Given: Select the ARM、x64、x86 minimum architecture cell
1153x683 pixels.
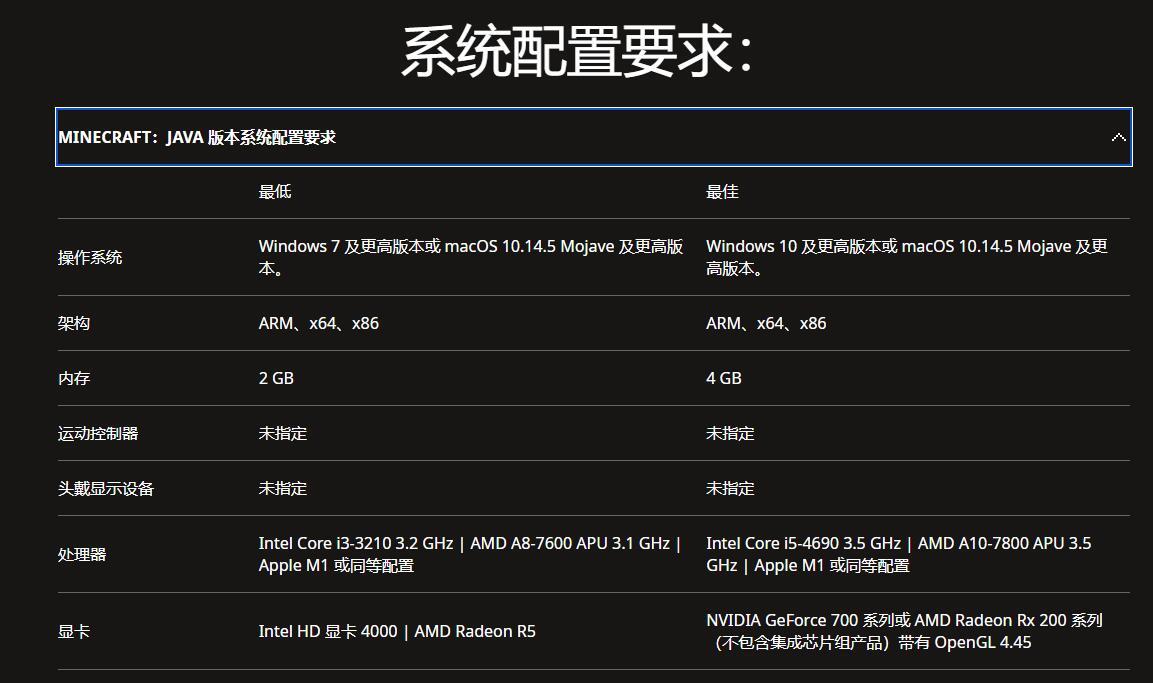Looking at the screenshot, I should pyautogui.click(x=320, y=322).
